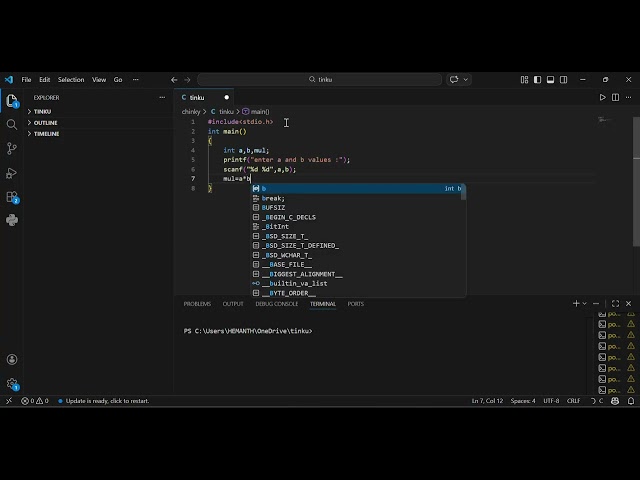Viewport: 640px width, 480px height.
Task: Open title bar overflow menu ellipsis
Action: [x=136, y=80]
